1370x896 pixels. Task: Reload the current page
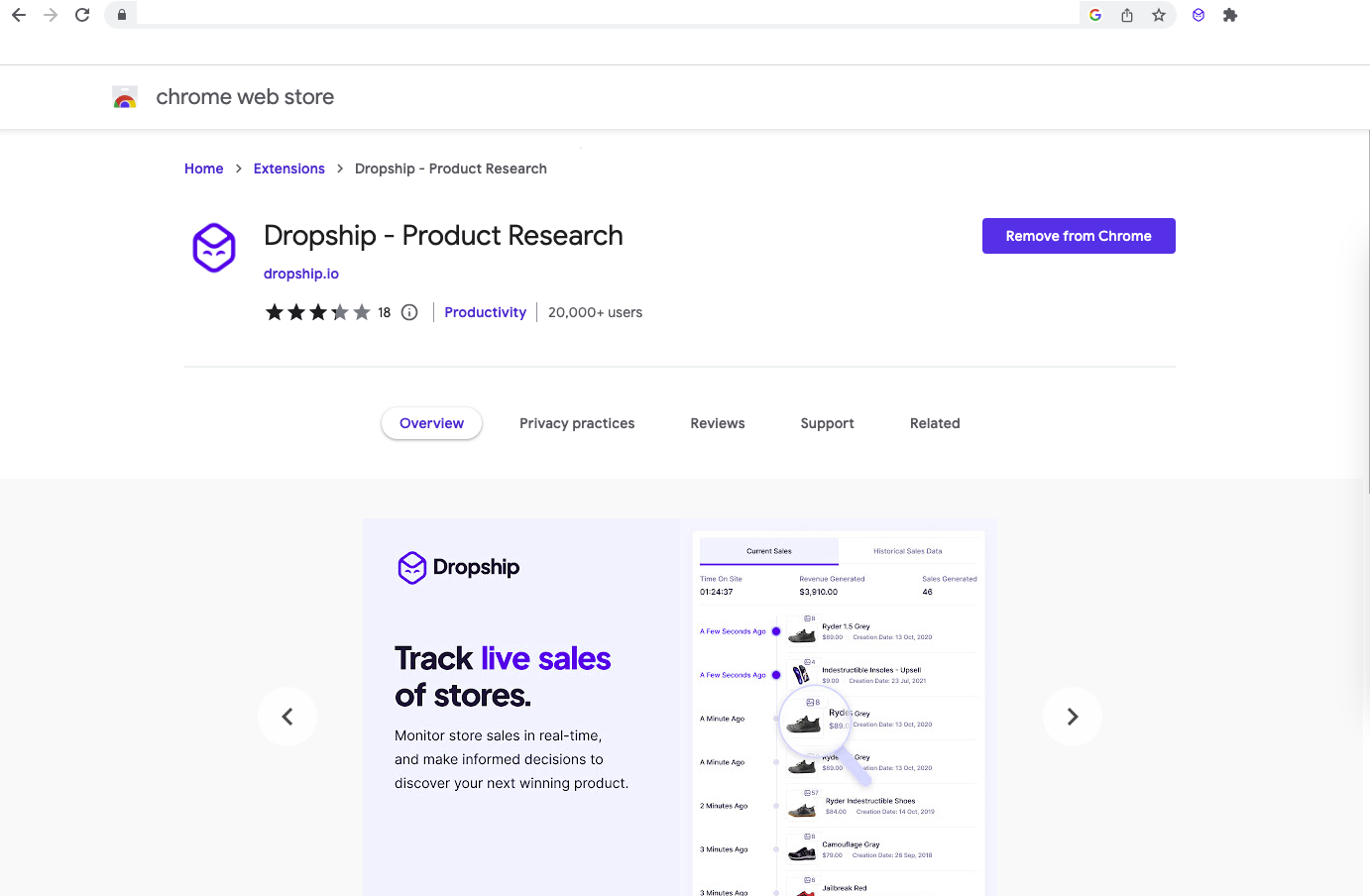tap(82, 15)
